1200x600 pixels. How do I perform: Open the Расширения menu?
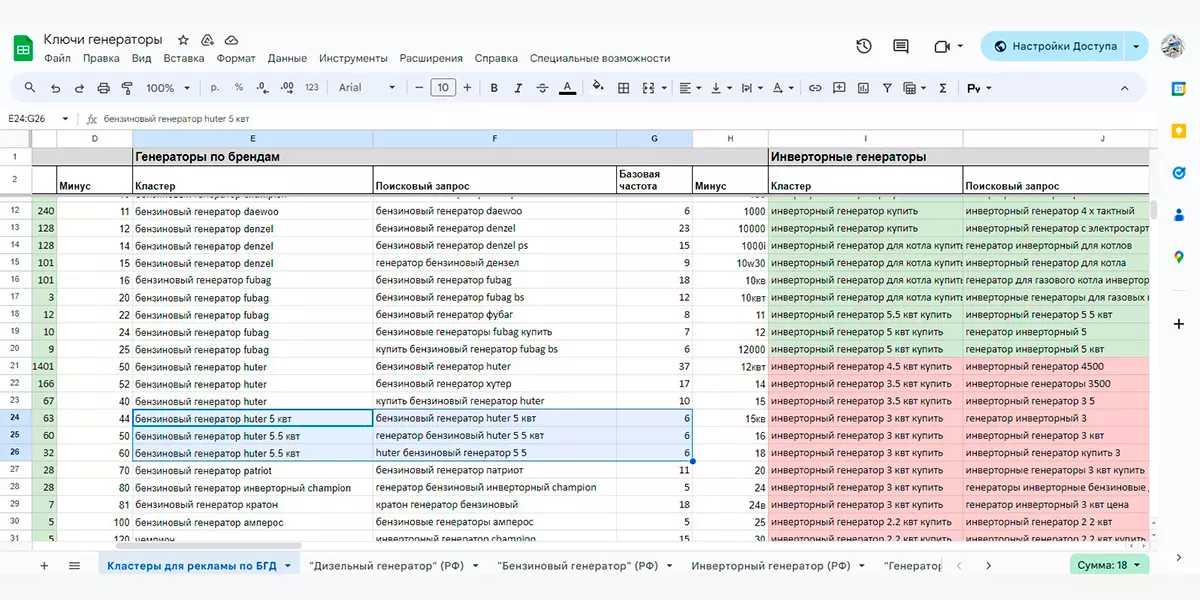[431, 58]
